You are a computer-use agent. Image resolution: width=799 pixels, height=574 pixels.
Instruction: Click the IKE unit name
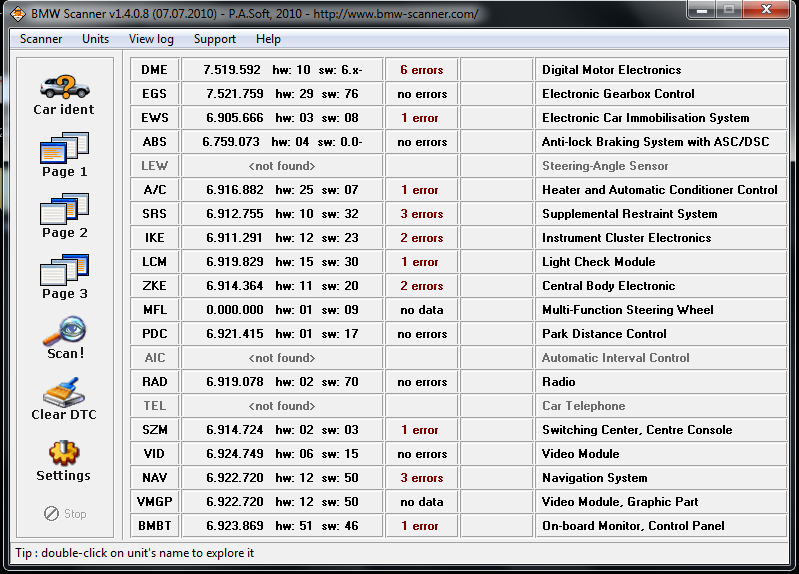(154, 238)
